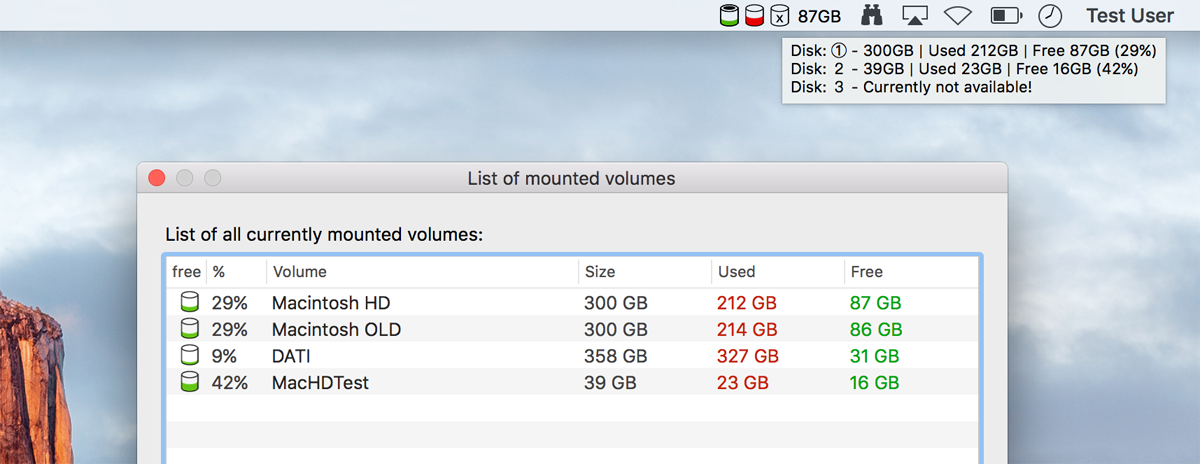Open the Time Machine clock icon

click(1050, 16)
